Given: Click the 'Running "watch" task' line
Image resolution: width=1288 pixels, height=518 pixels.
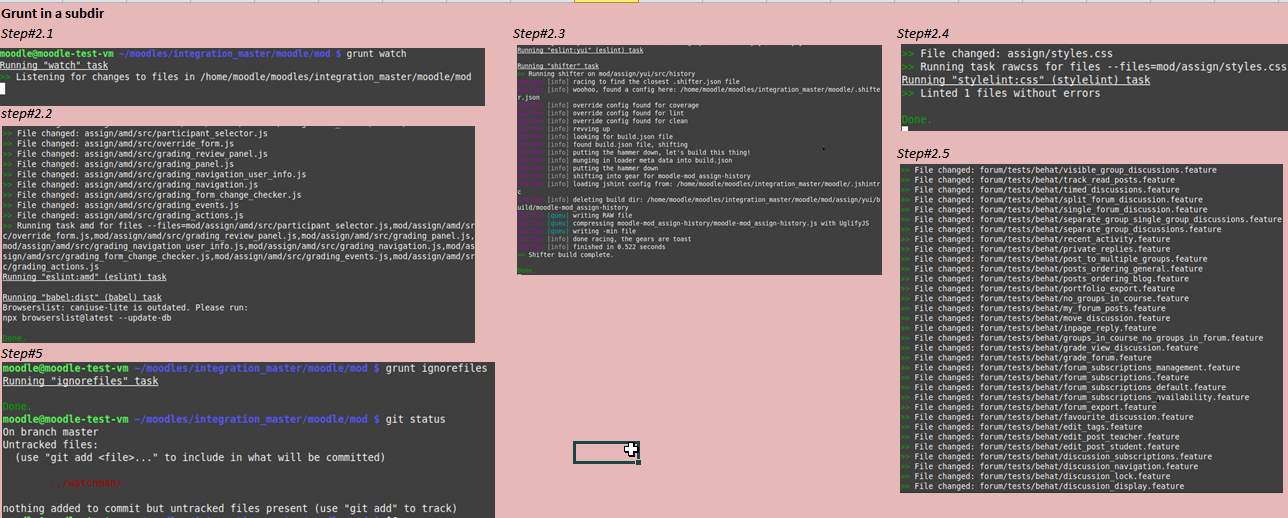Looking at the screenshot, I should tap(54, 65).
